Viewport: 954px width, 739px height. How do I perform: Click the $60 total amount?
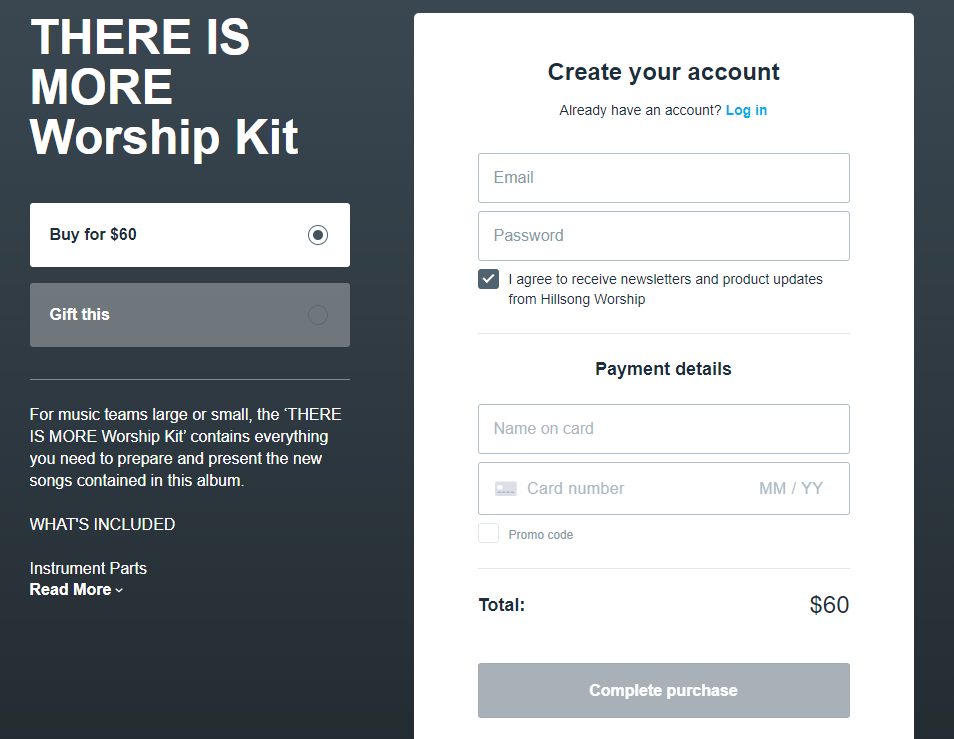[829, 605]
